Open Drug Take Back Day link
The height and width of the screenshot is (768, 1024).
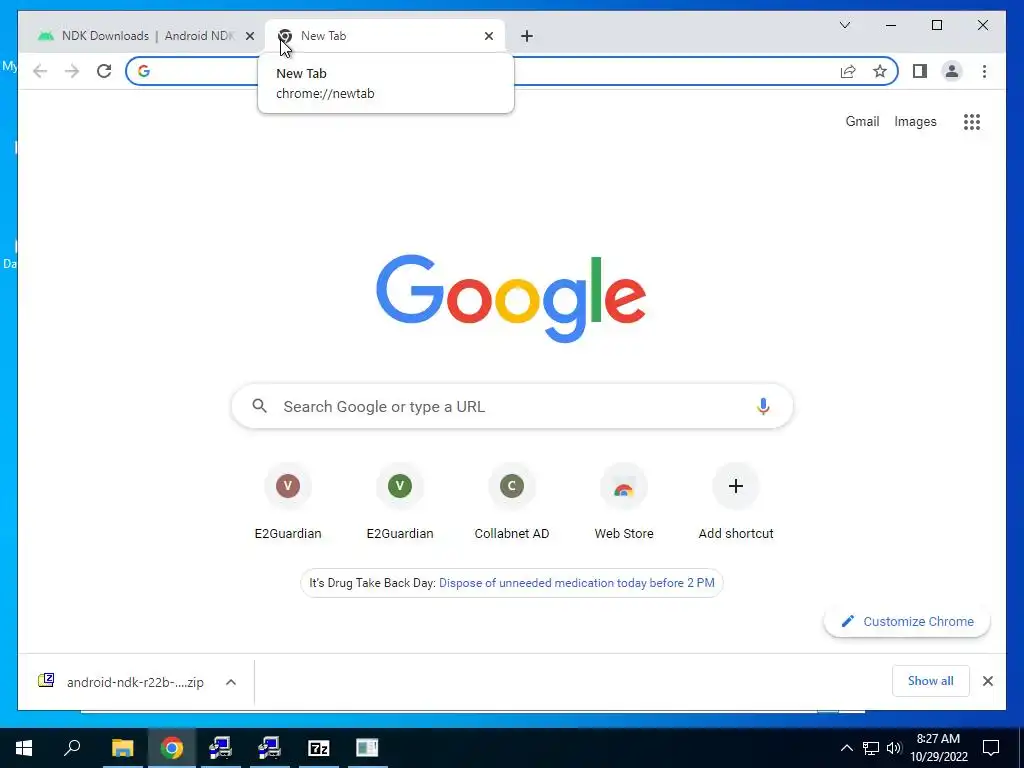click(577, 583)
